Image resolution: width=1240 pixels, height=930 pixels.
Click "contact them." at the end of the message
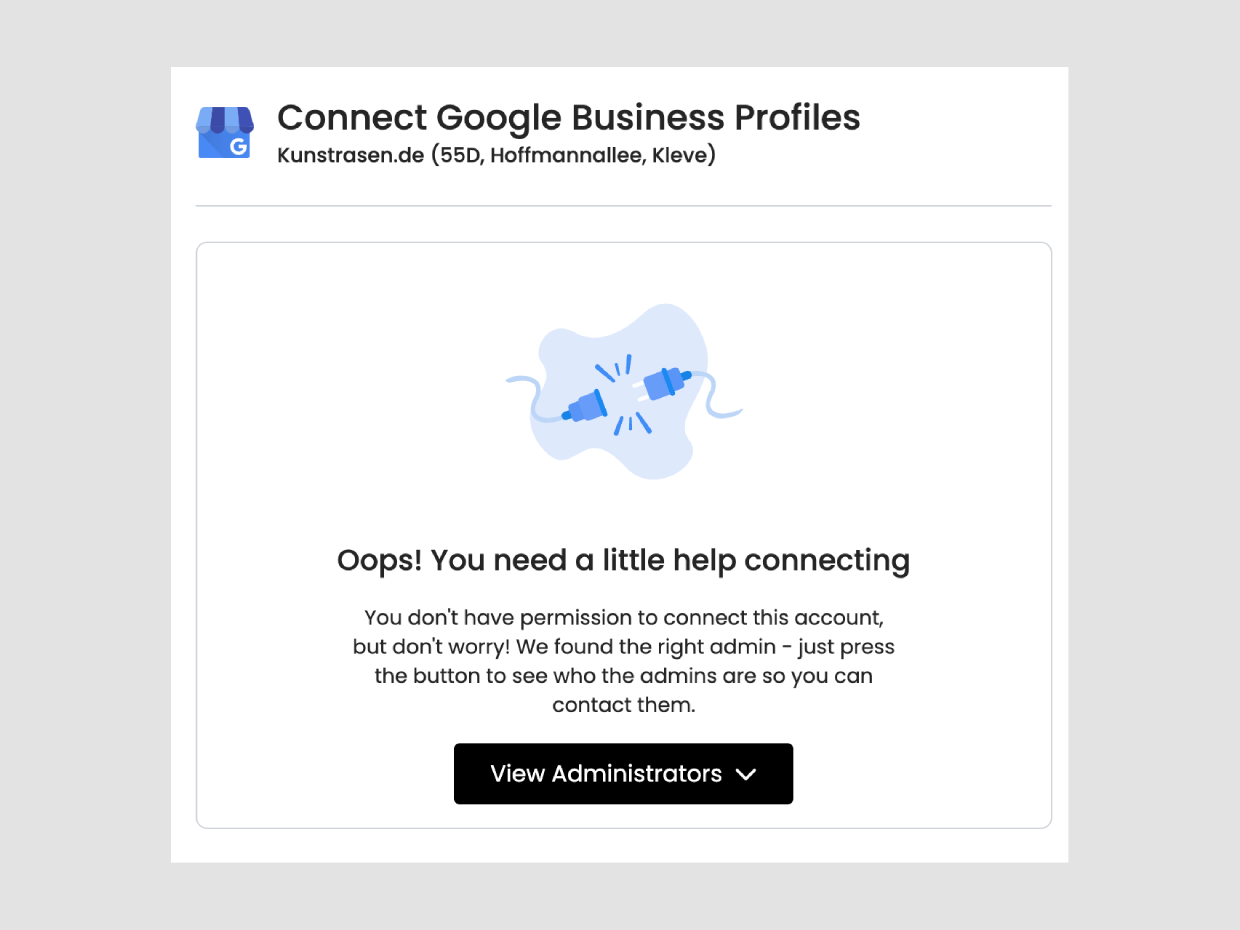click(x=623, y=705)
